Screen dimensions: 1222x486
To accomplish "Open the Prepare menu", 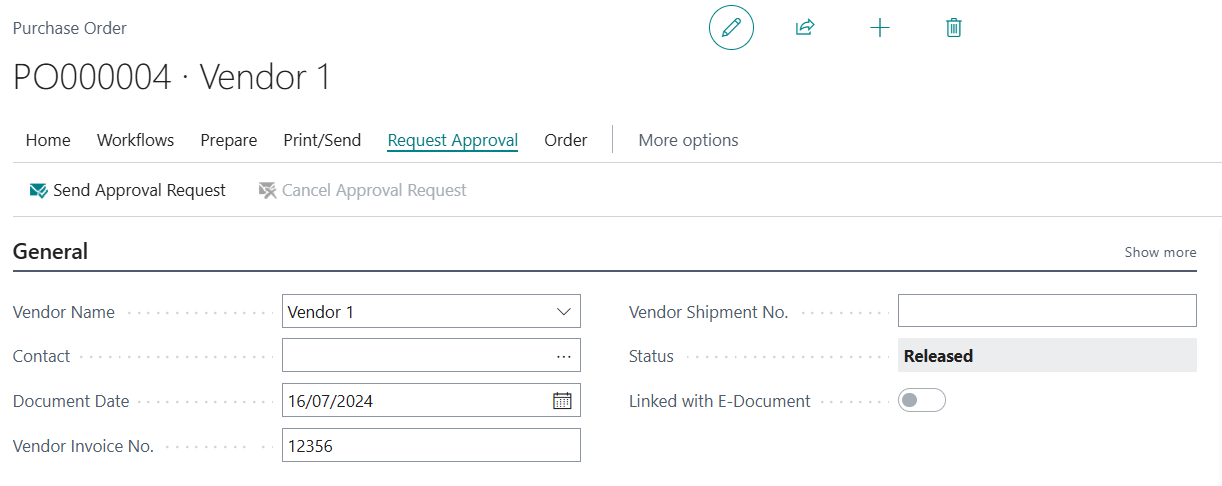I will (228, 140).
